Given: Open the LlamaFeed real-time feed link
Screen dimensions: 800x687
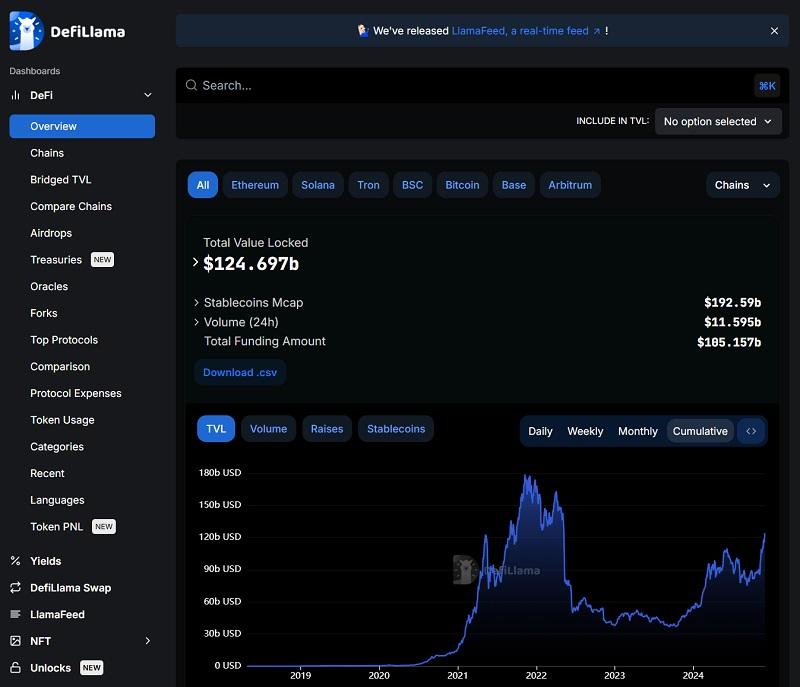Looking at the screenshot, I should pos(526,31).
